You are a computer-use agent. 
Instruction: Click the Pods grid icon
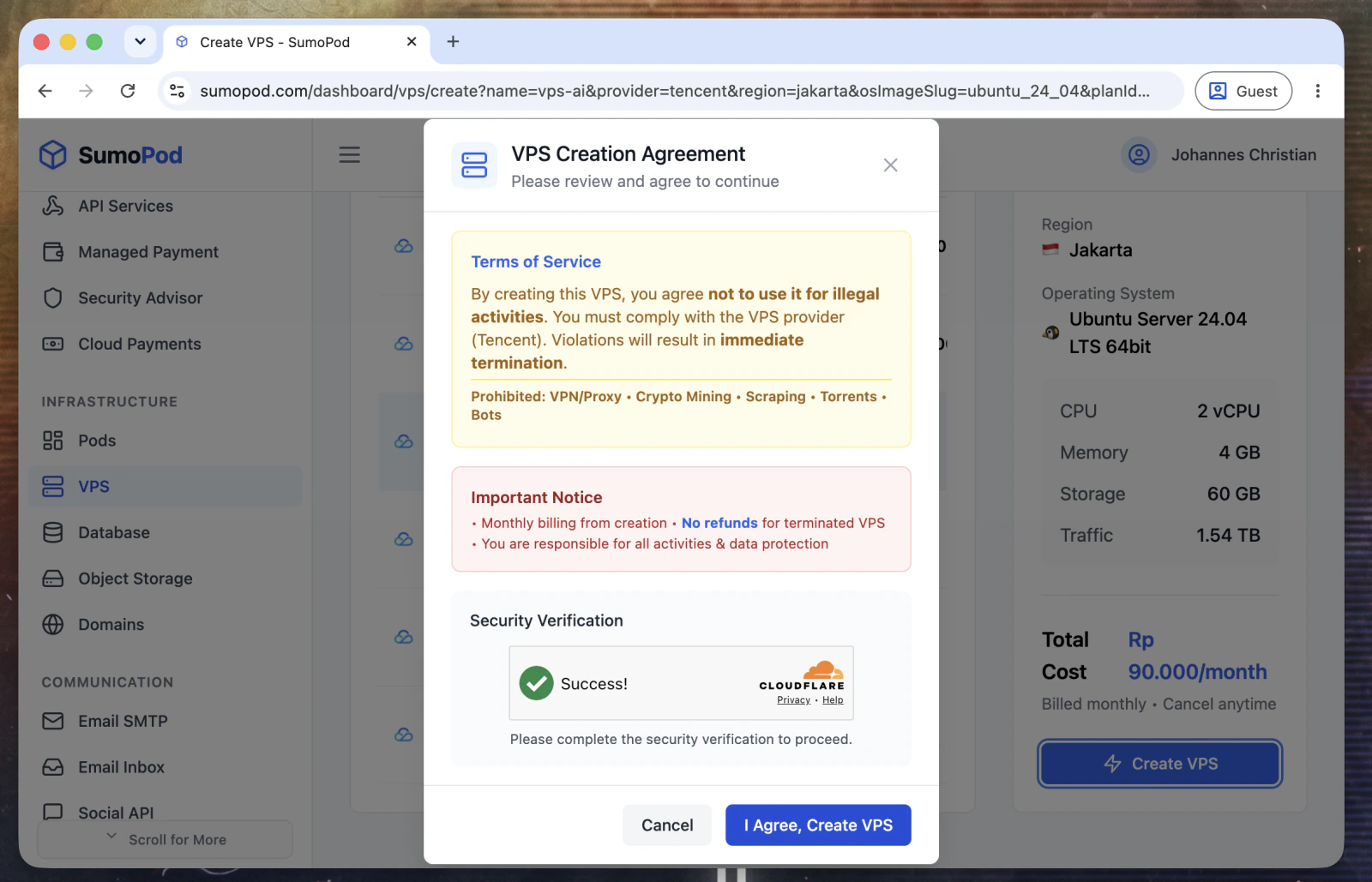[x=53, y=441]
